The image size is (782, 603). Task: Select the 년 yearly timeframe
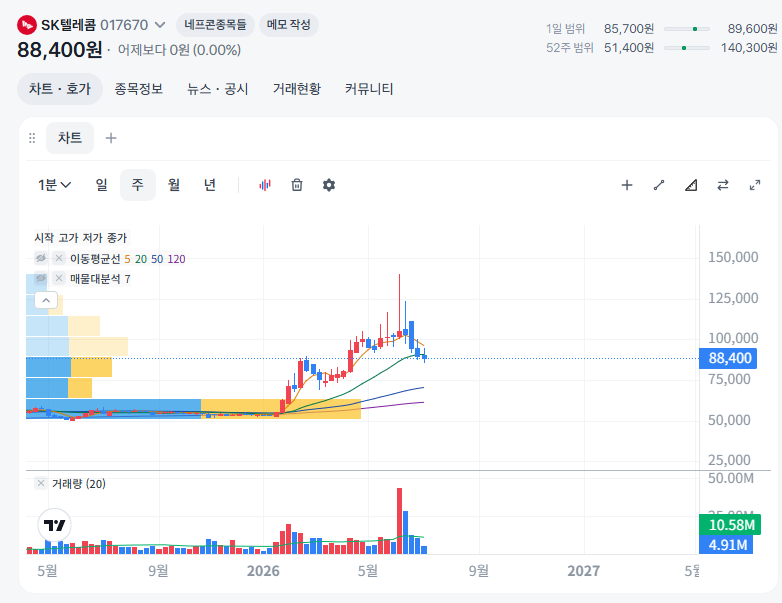(x=210, y=185)
